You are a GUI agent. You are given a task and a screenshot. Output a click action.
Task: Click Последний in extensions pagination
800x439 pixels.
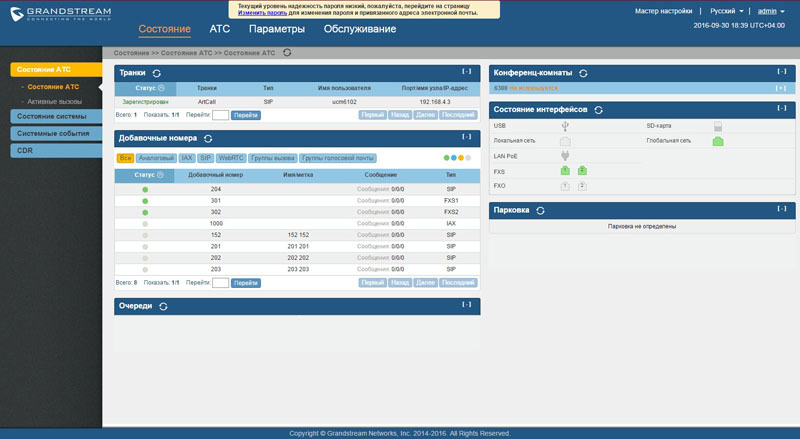click(458, 283)
